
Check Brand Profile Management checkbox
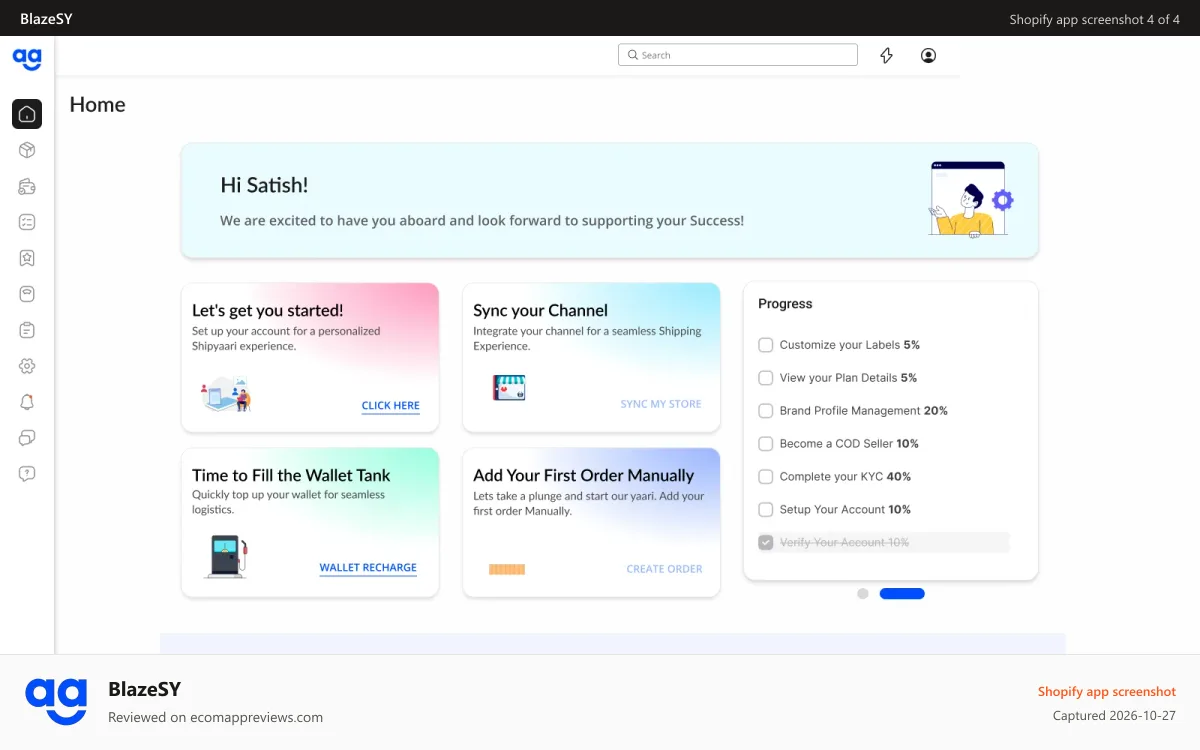click(766, 411)
